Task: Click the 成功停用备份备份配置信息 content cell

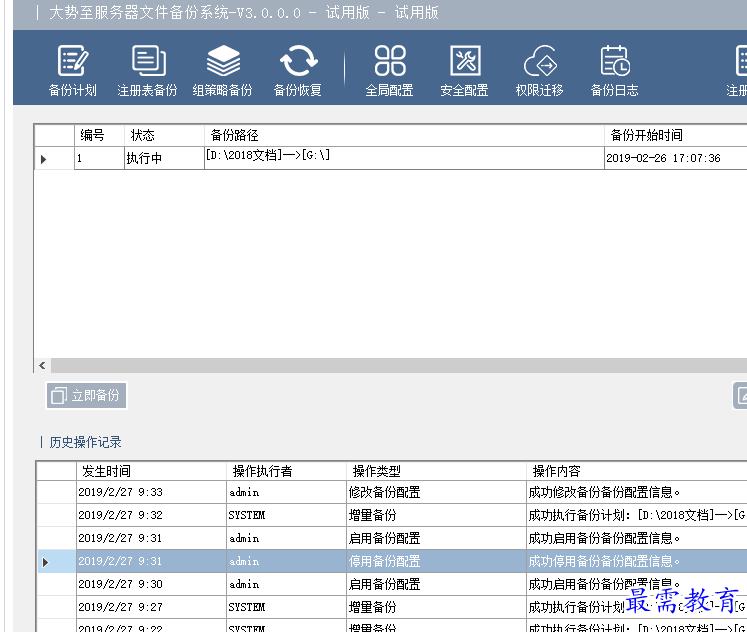Action: pos(637,561)
